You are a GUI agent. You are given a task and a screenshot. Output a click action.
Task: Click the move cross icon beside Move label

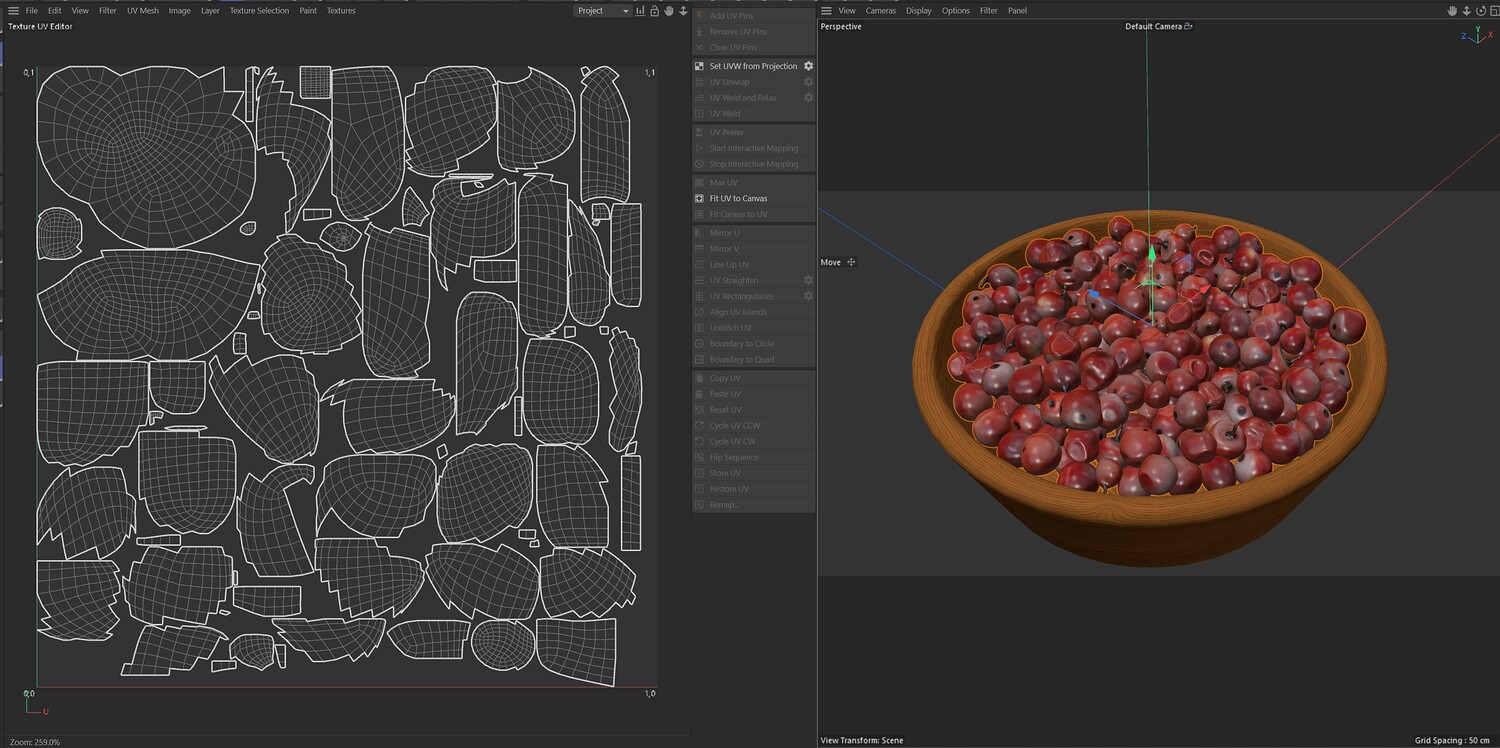click(x=851, y=262)
